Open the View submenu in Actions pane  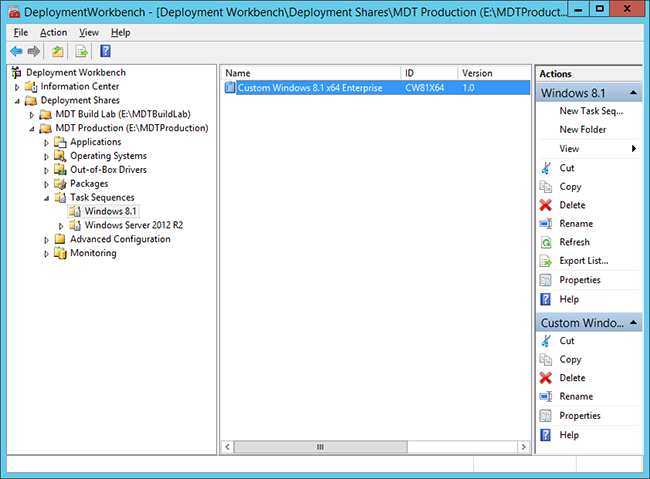point(598,149)
